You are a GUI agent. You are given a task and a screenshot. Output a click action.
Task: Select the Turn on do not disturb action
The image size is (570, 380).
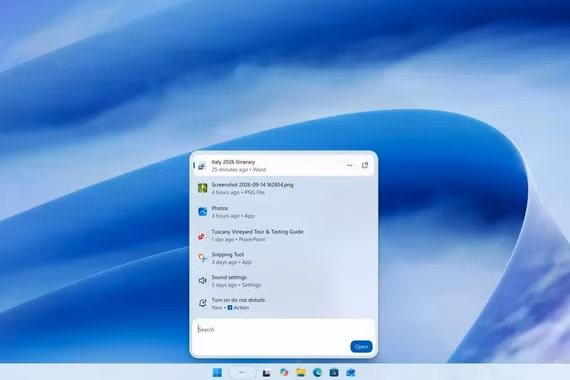coord(284,304)
